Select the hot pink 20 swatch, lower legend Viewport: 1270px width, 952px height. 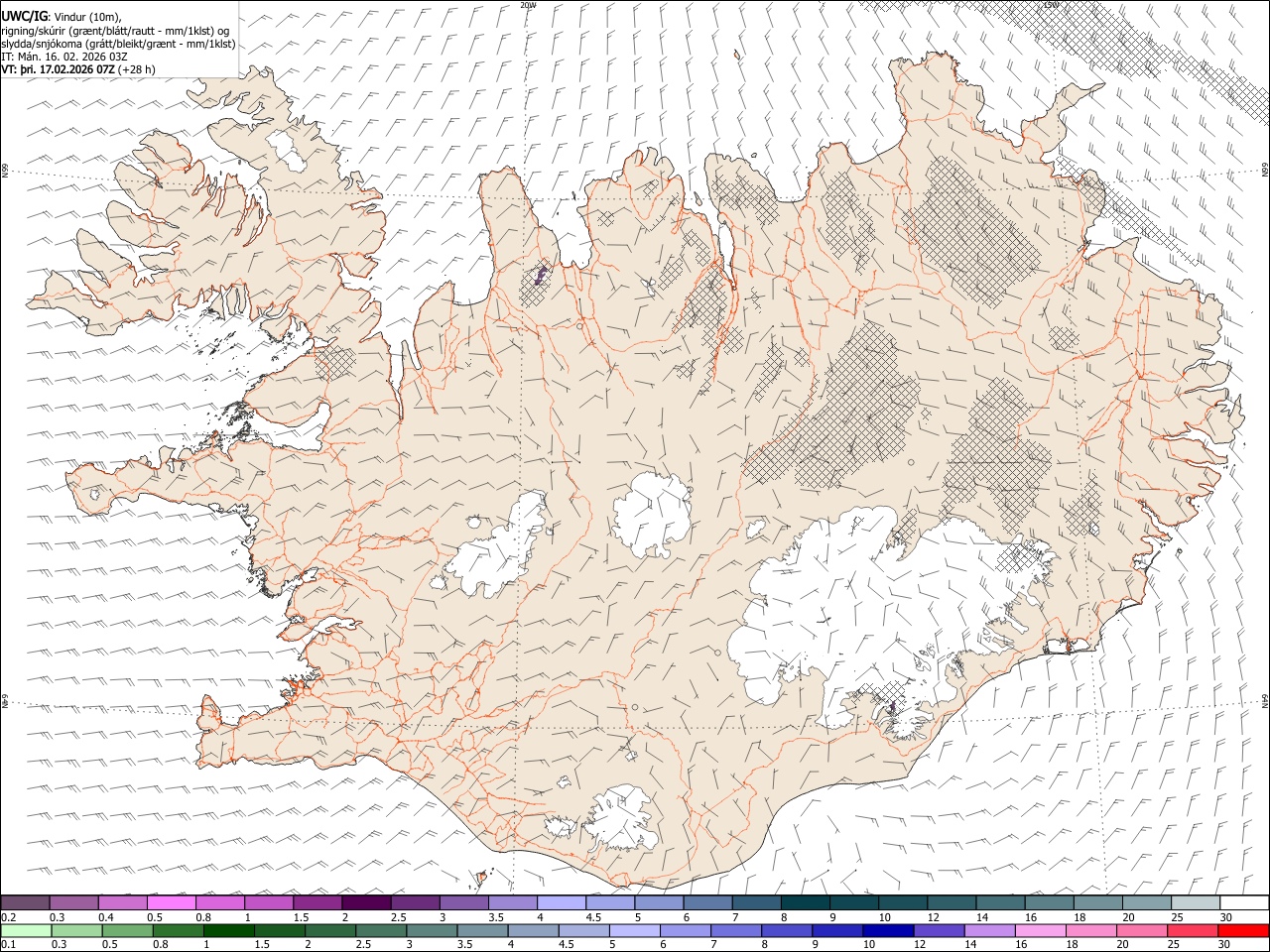pos(1140,930)
